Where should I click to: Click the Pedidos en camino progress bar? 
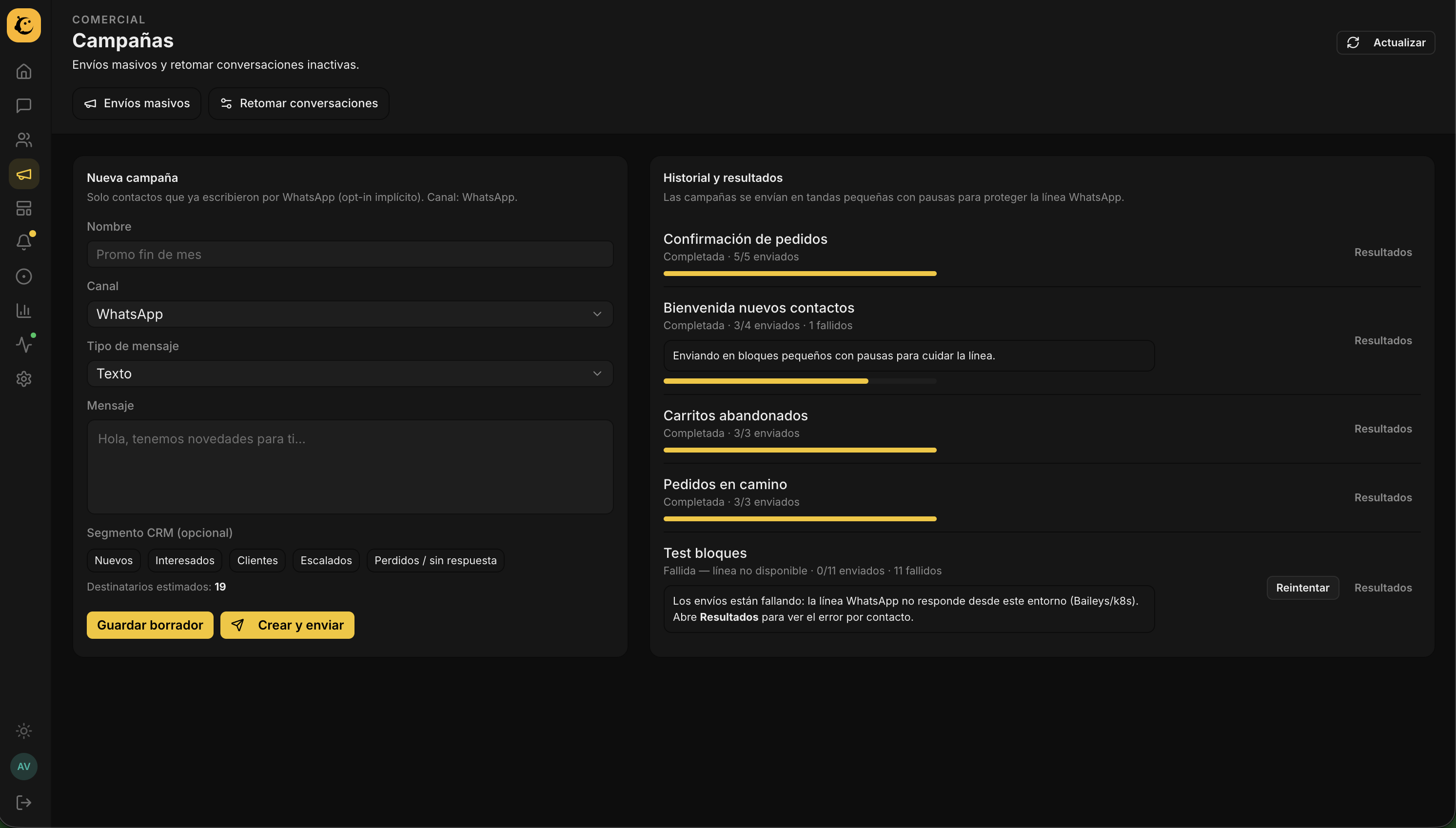coord(800,519)
